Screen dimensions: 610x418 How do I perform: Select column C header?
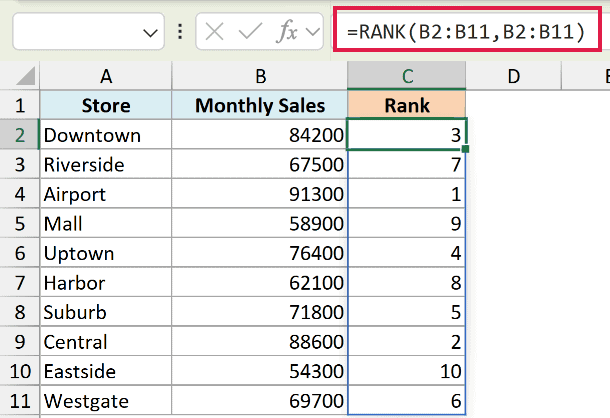407,76
